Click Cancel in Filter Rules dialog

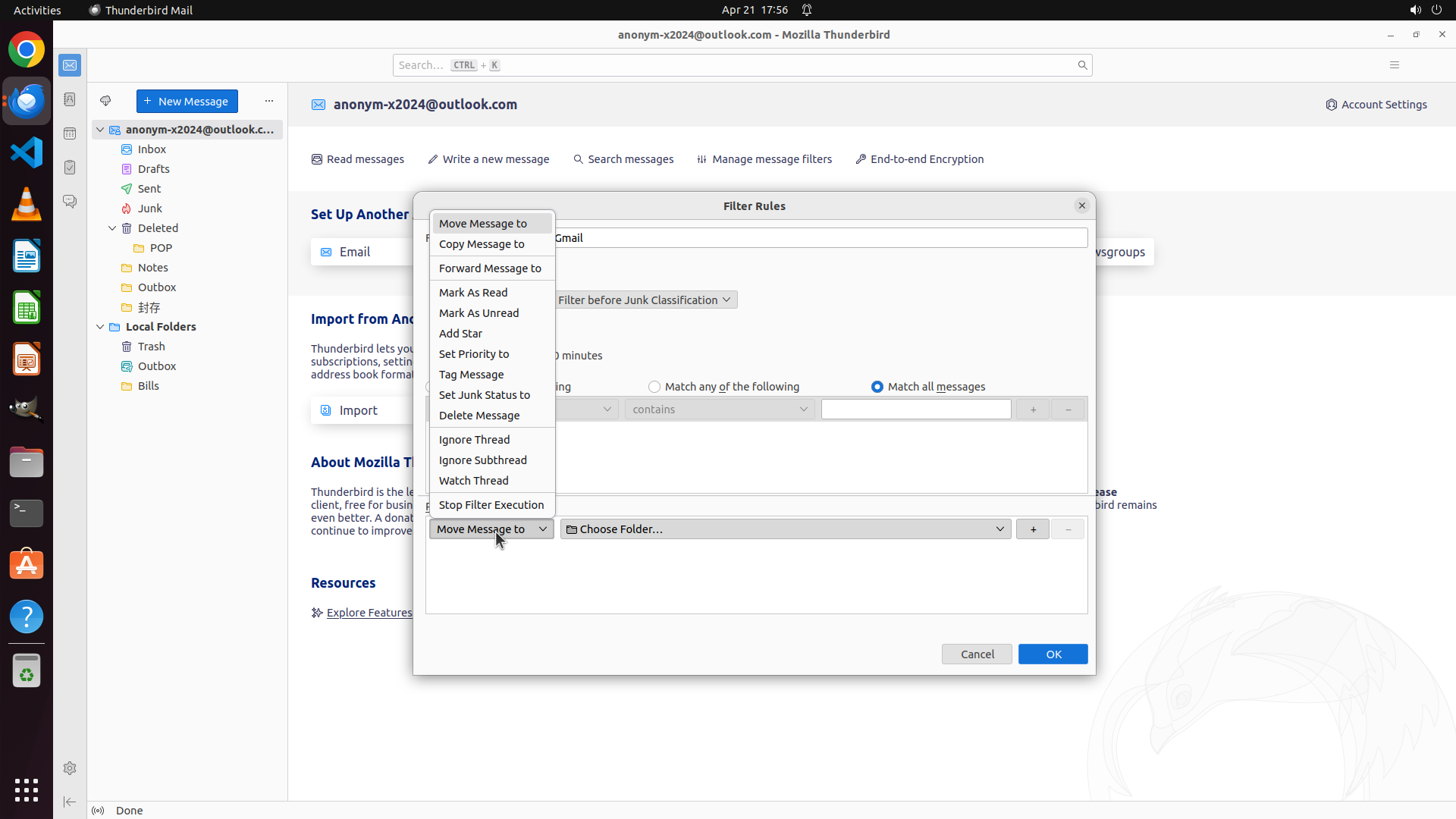tap(977, 654)
